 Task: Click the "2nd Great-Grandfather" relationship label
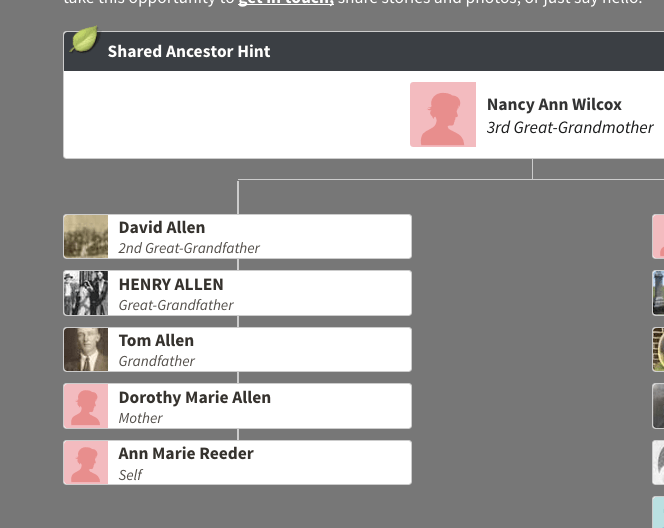click(189, 248)
